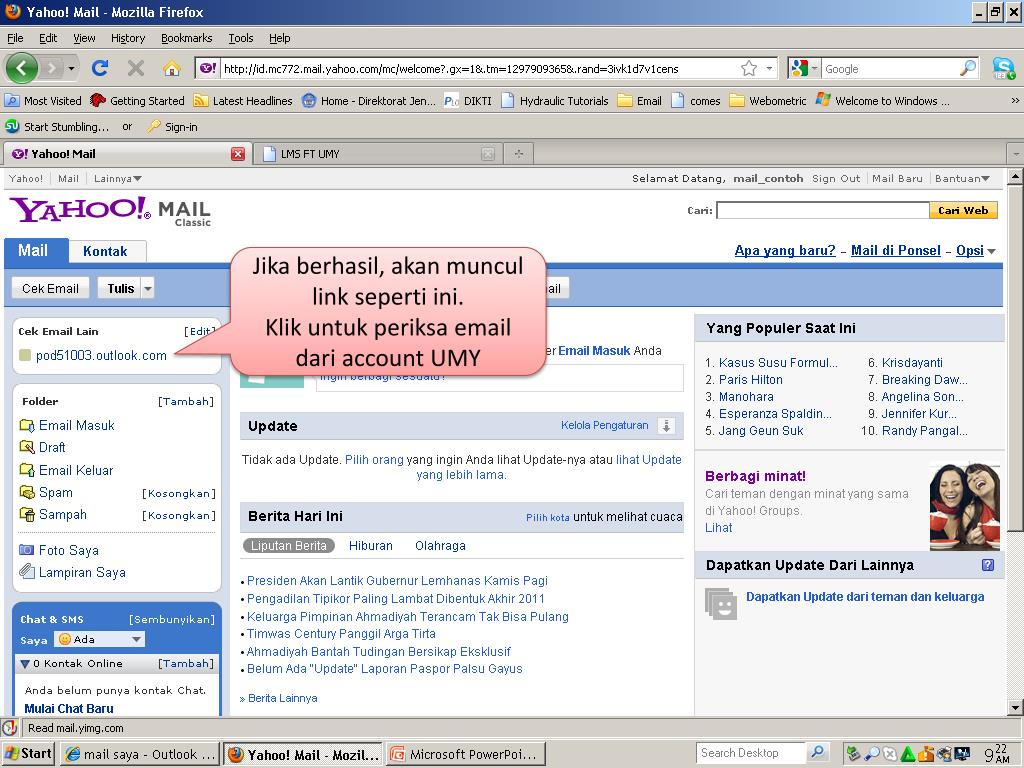Viewport: 1024px width, 768px height.
Task: Open the Home page icon
Action: point(172,68)
